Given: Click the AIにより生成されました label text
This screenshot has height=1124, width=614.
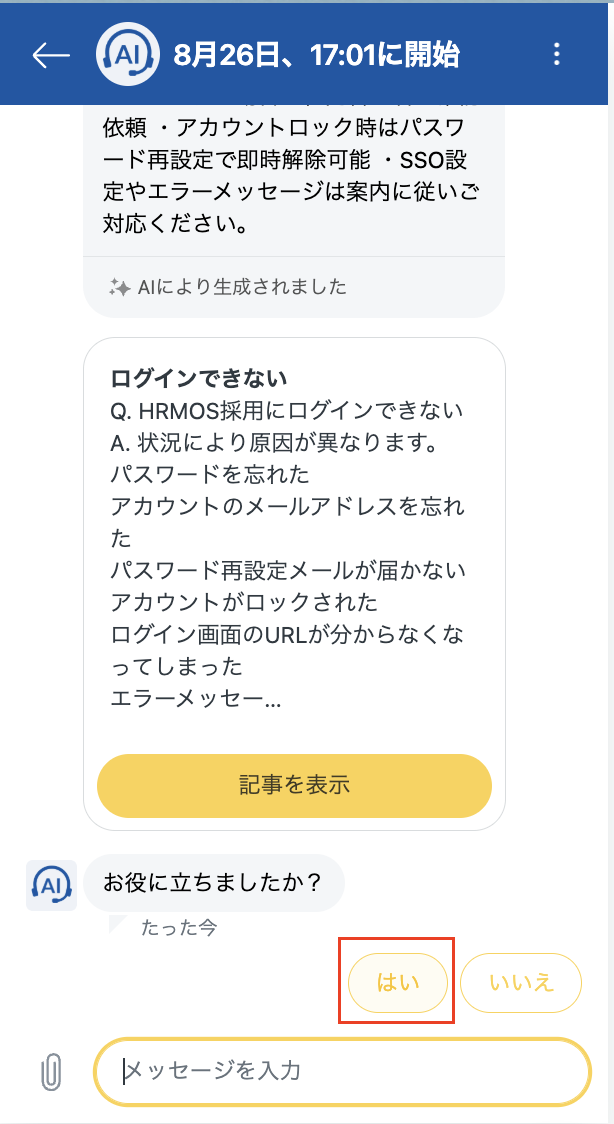Looking at the screenshot, I should pyautogui.click(x=242, y=287).
